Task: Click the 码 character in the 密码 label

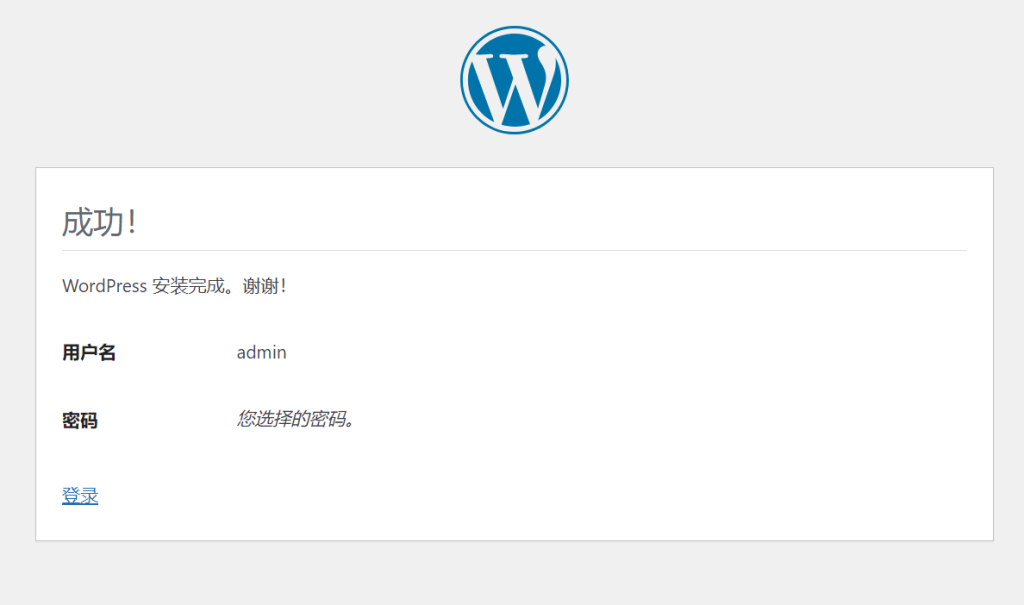Action: pyautogui.click(x=89, y=421)
